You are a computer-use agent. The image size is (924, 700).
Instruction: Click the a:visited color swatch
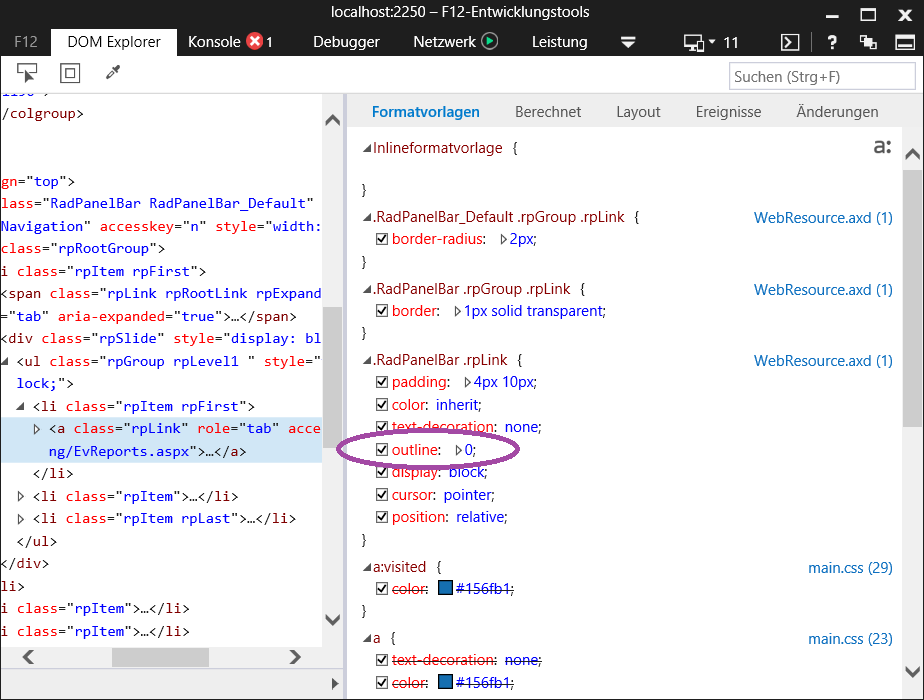445,589
